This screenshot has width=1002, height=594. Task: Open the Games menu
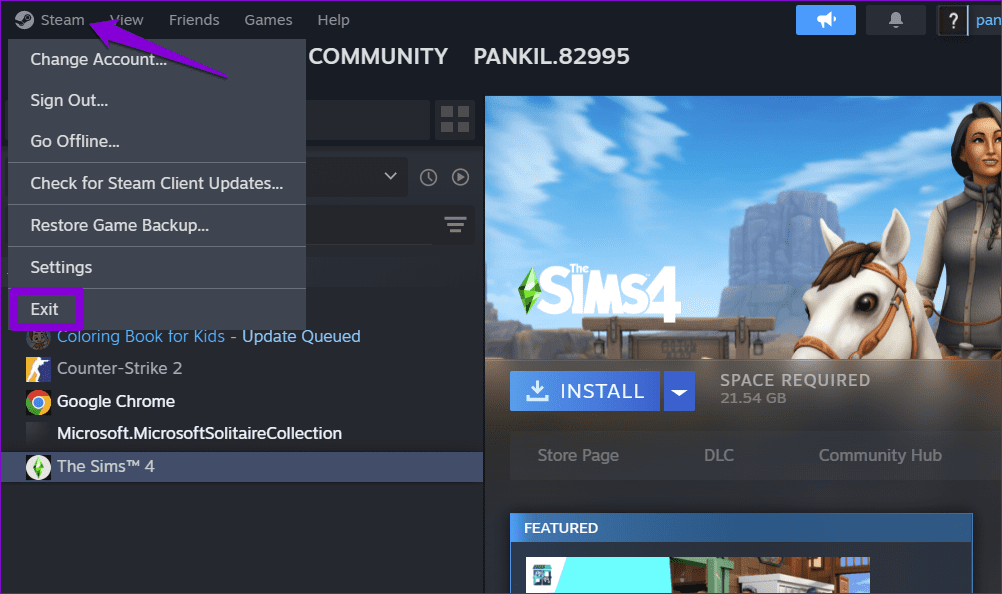pyautogui.click(x=268, y=20)
